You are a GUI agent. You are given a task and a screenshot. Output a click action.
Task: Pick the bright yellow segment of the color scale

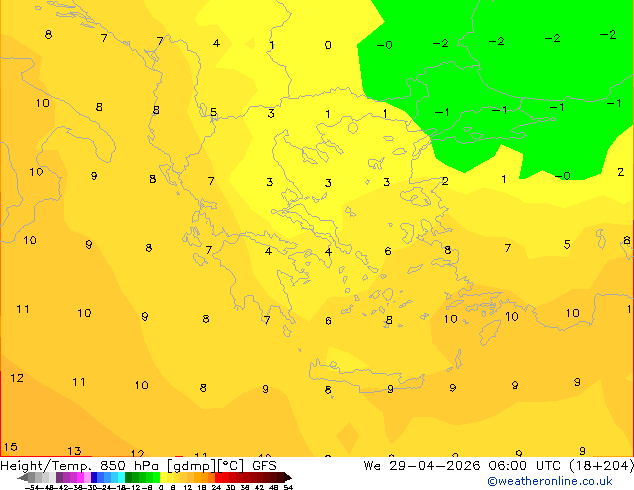163,477
